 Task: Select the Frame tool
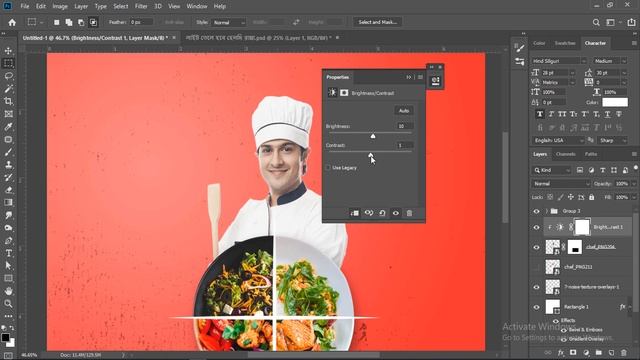click(8, 114)
